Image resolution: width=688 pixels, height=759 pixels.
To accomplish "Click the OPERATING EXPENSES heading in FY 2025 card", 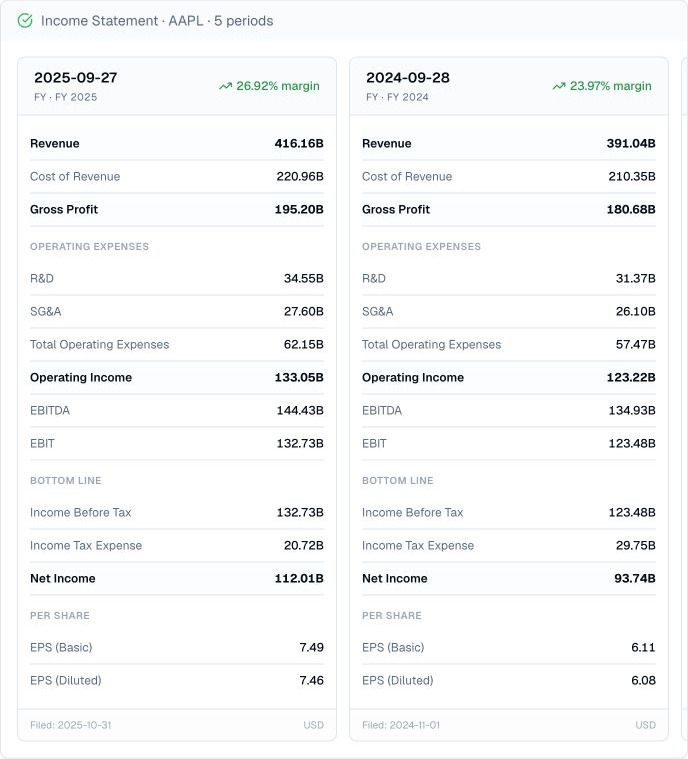I will [x=90, y=246].
